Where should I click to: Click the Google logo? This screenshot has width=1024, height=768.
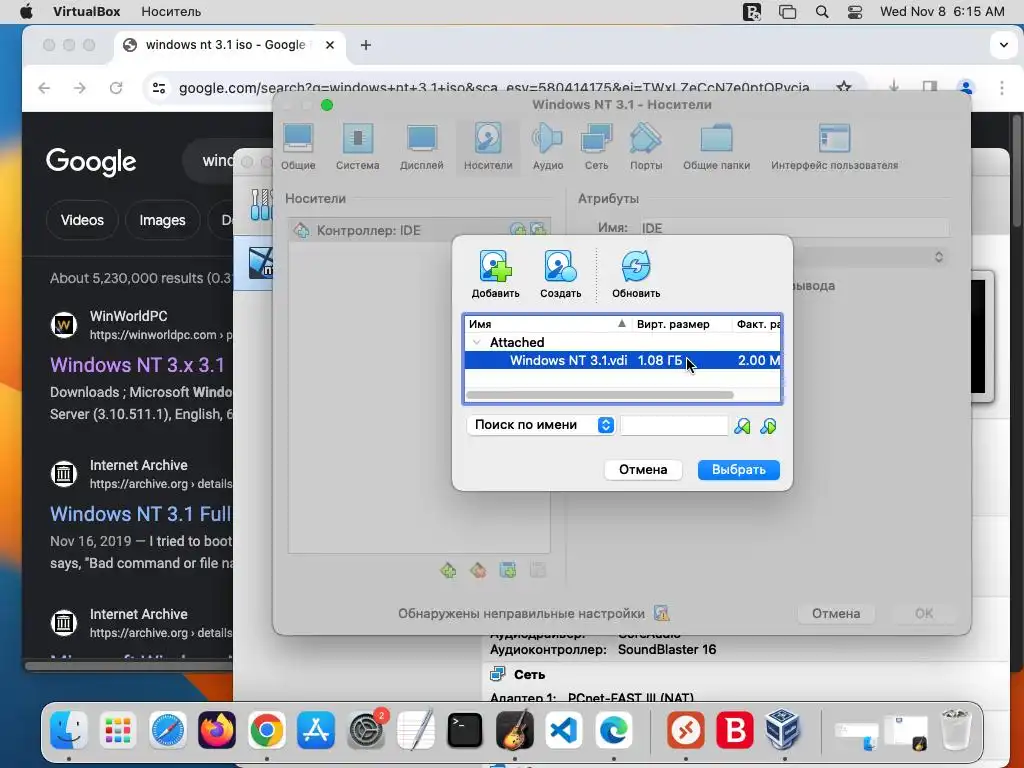(x=91, y=161)
